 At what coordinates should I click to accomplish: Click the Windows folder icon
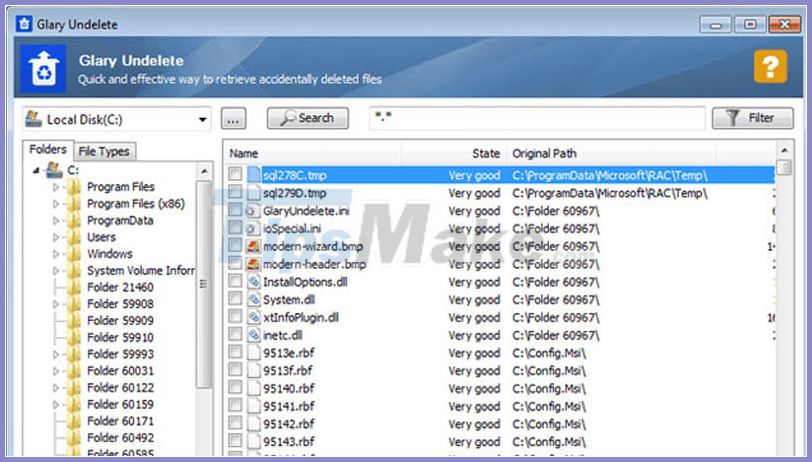74,253
